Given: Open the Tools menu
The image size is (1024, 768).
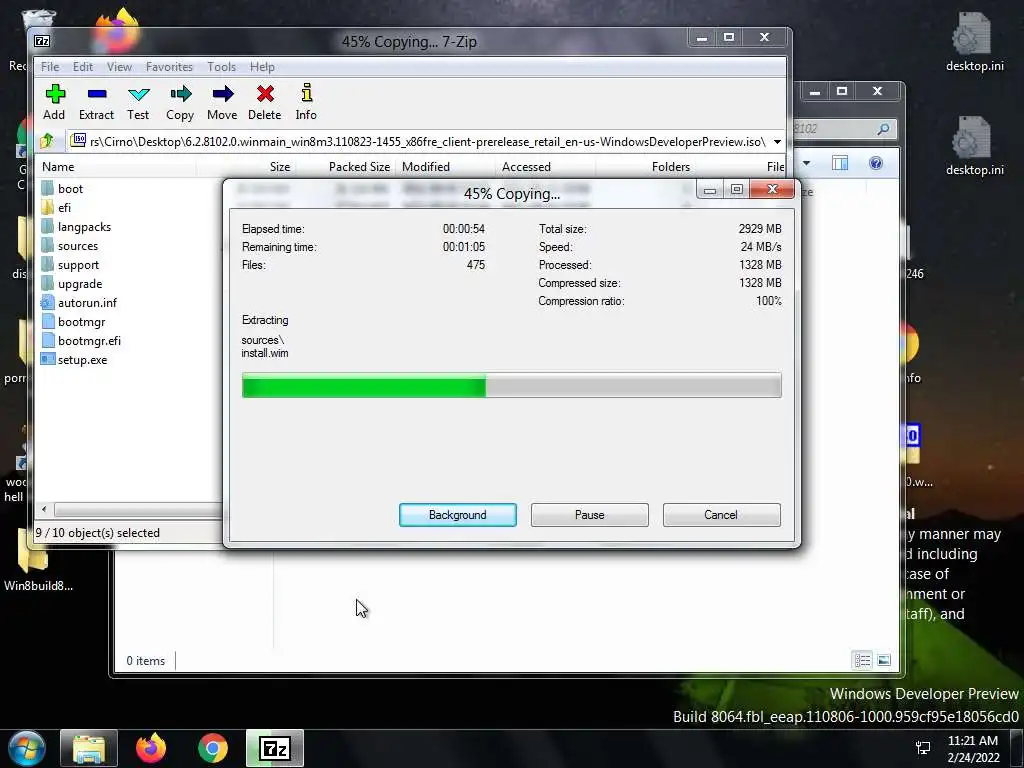Looking at the screenshot, I should (x=221, y=67).
